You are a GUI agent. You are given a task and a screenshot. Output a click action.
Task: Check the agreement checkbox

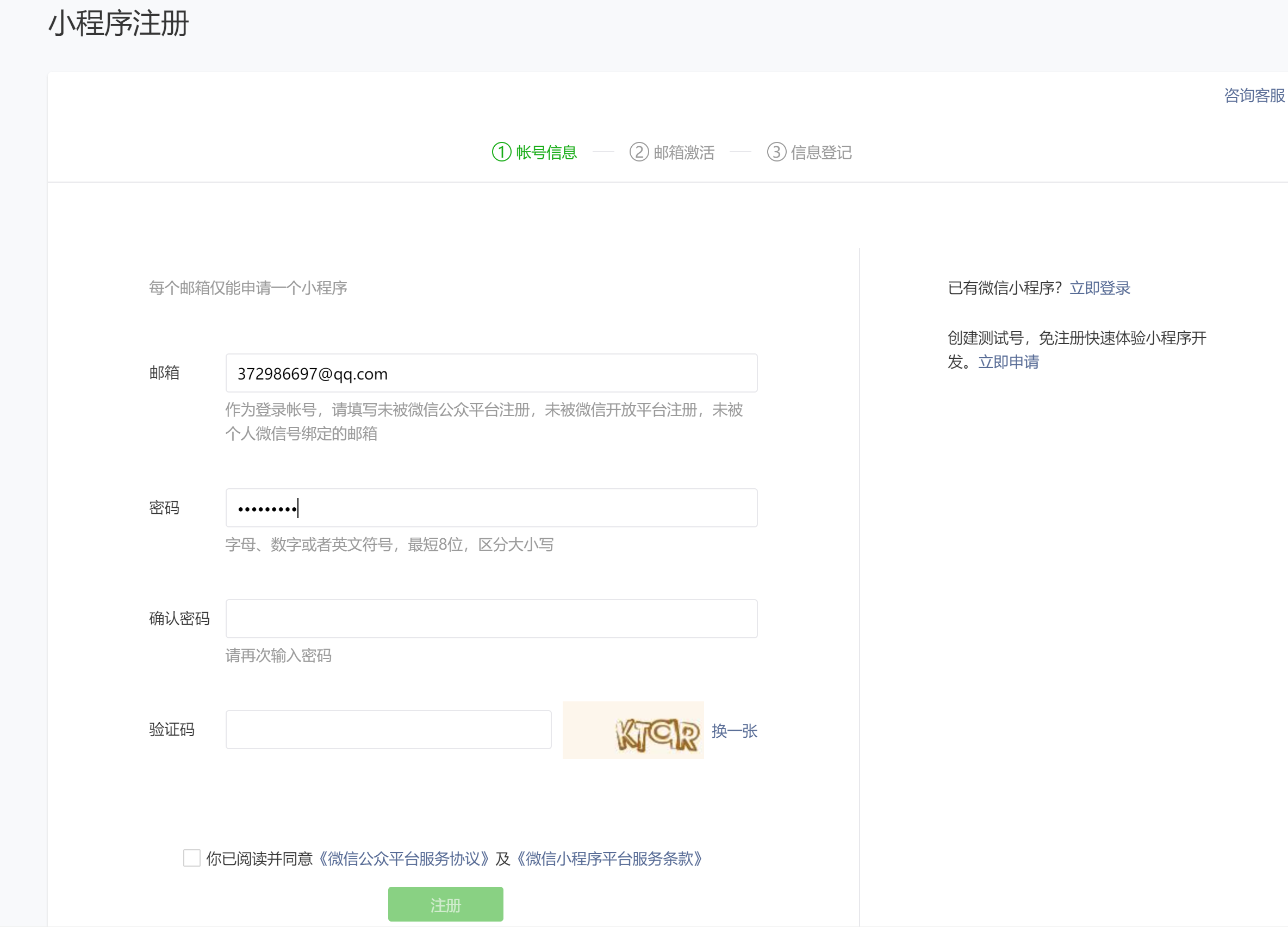click(x=192, y=858)
